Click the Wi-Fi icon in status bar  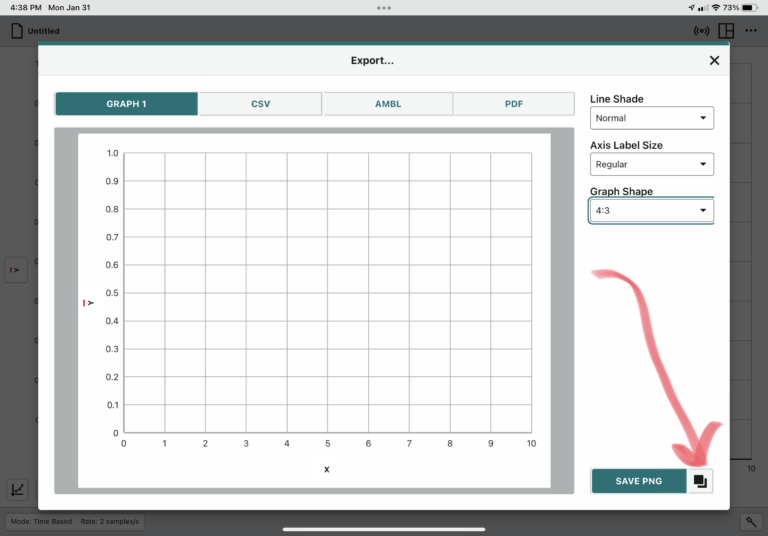coord(716,7)
